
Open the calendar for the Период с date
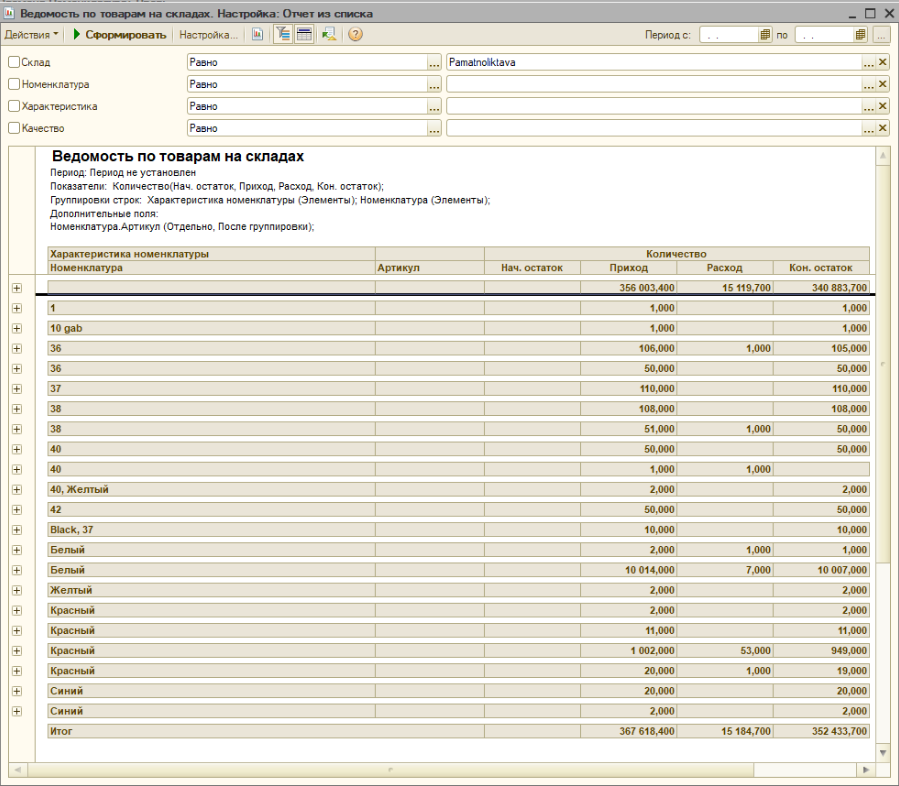(765, 35)
